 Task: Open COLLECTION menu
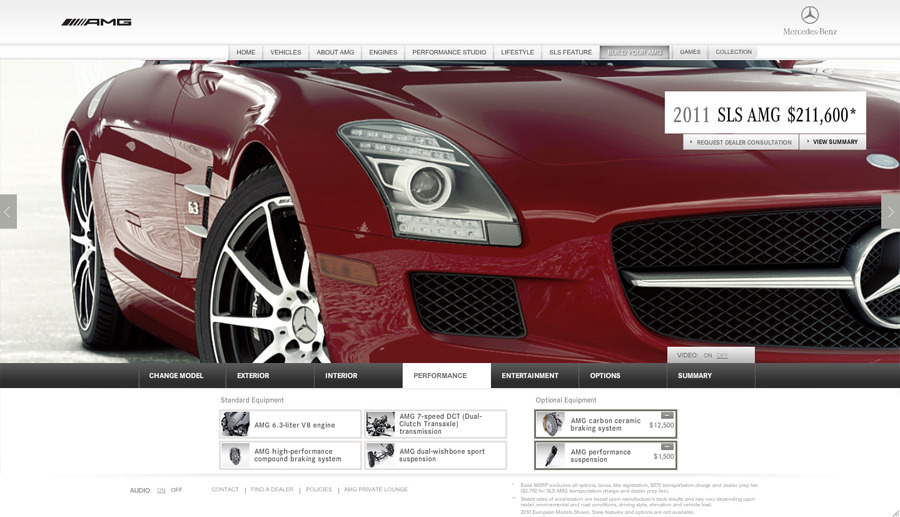tap(734, 52)
